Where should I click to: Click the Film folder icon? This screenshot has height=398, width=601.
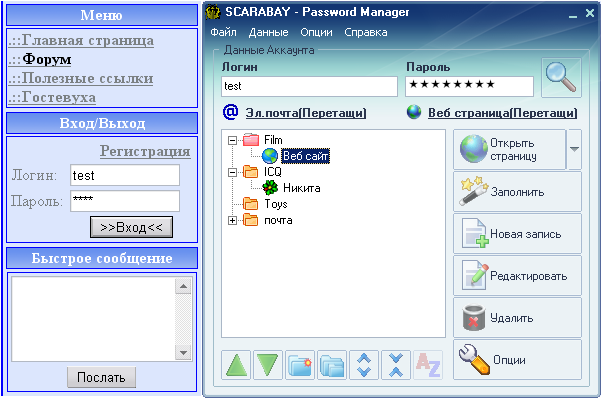pos(251,140)
